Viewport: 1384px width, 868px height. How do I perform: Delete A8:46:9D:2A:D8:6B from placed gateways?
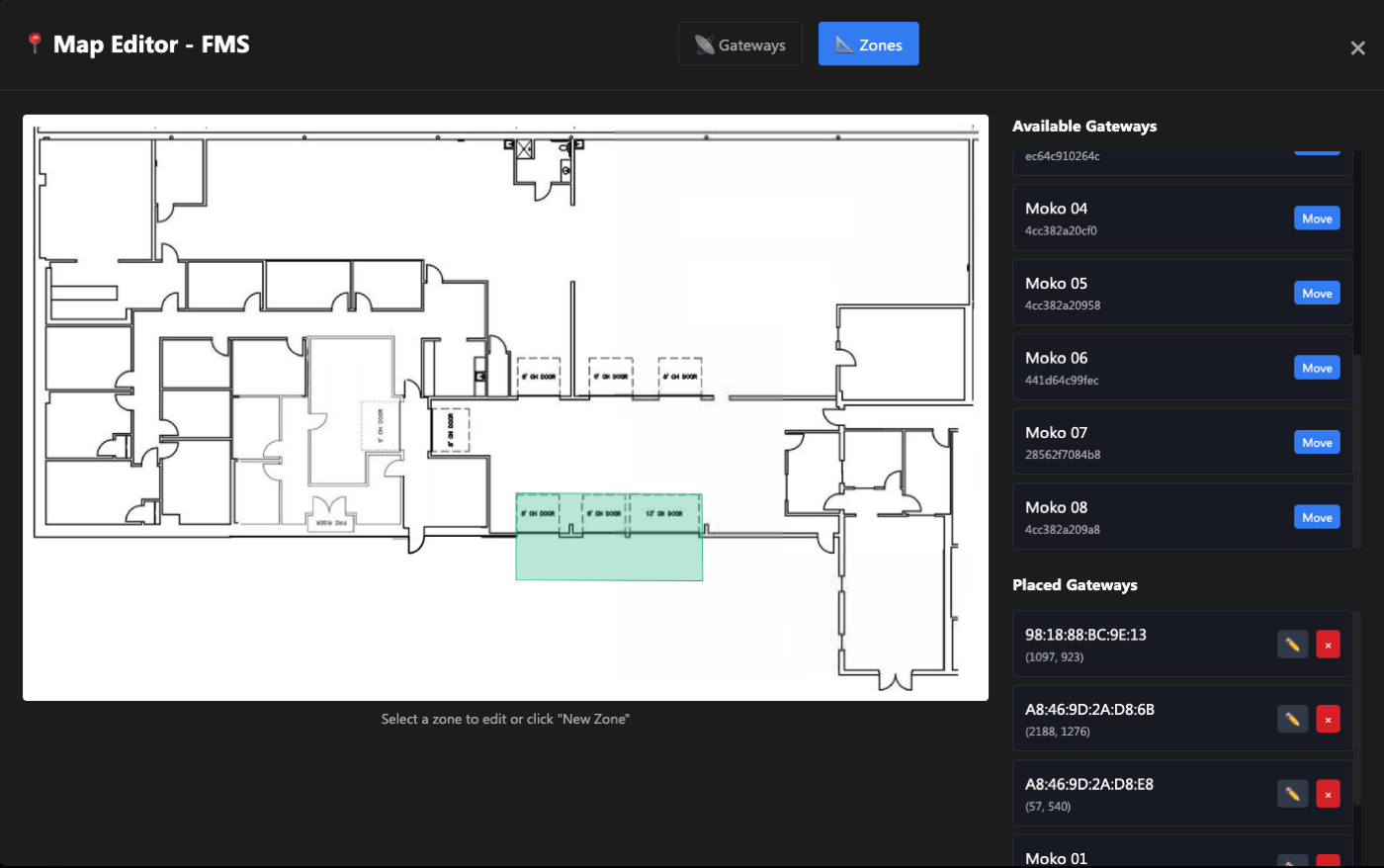coord(1328,719)
